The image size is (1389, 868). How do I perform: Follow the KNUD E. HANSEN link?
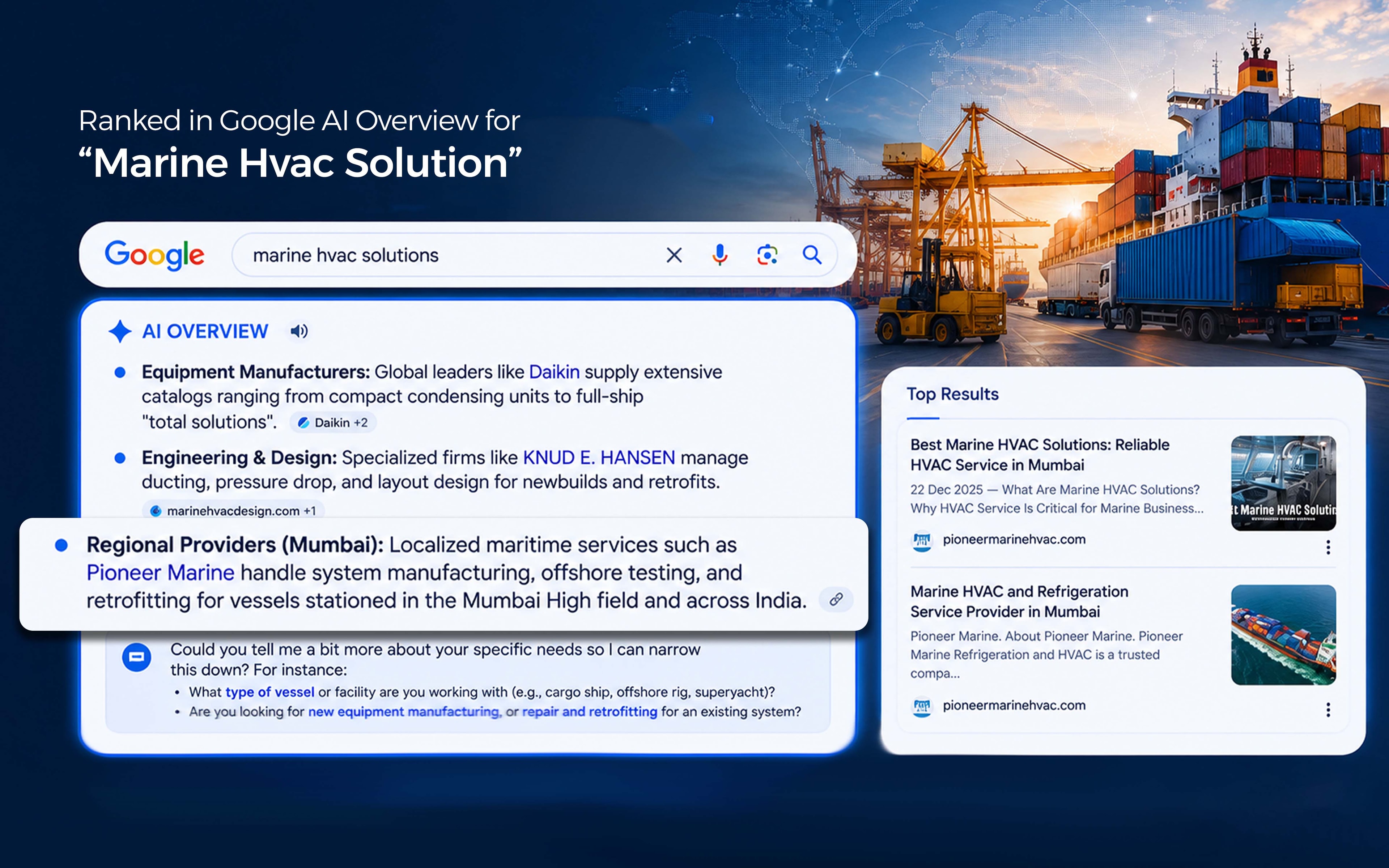tap(599, 458)
